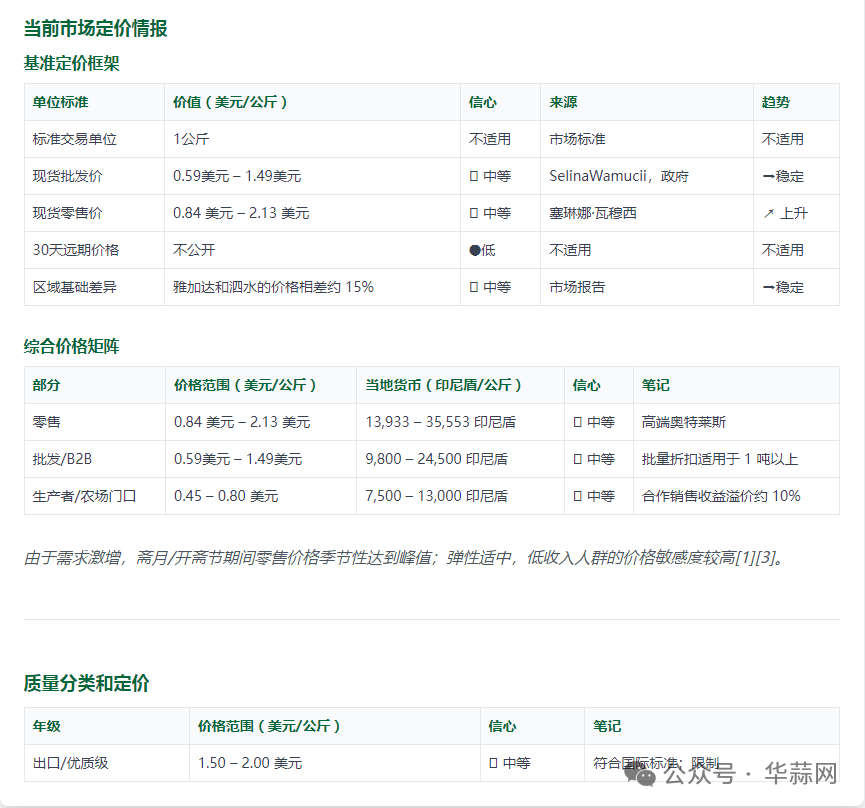Select the 当前市场定价情报 title
Image resolution: width=865 pixels, height=808 pixels.
click(97, 29)
